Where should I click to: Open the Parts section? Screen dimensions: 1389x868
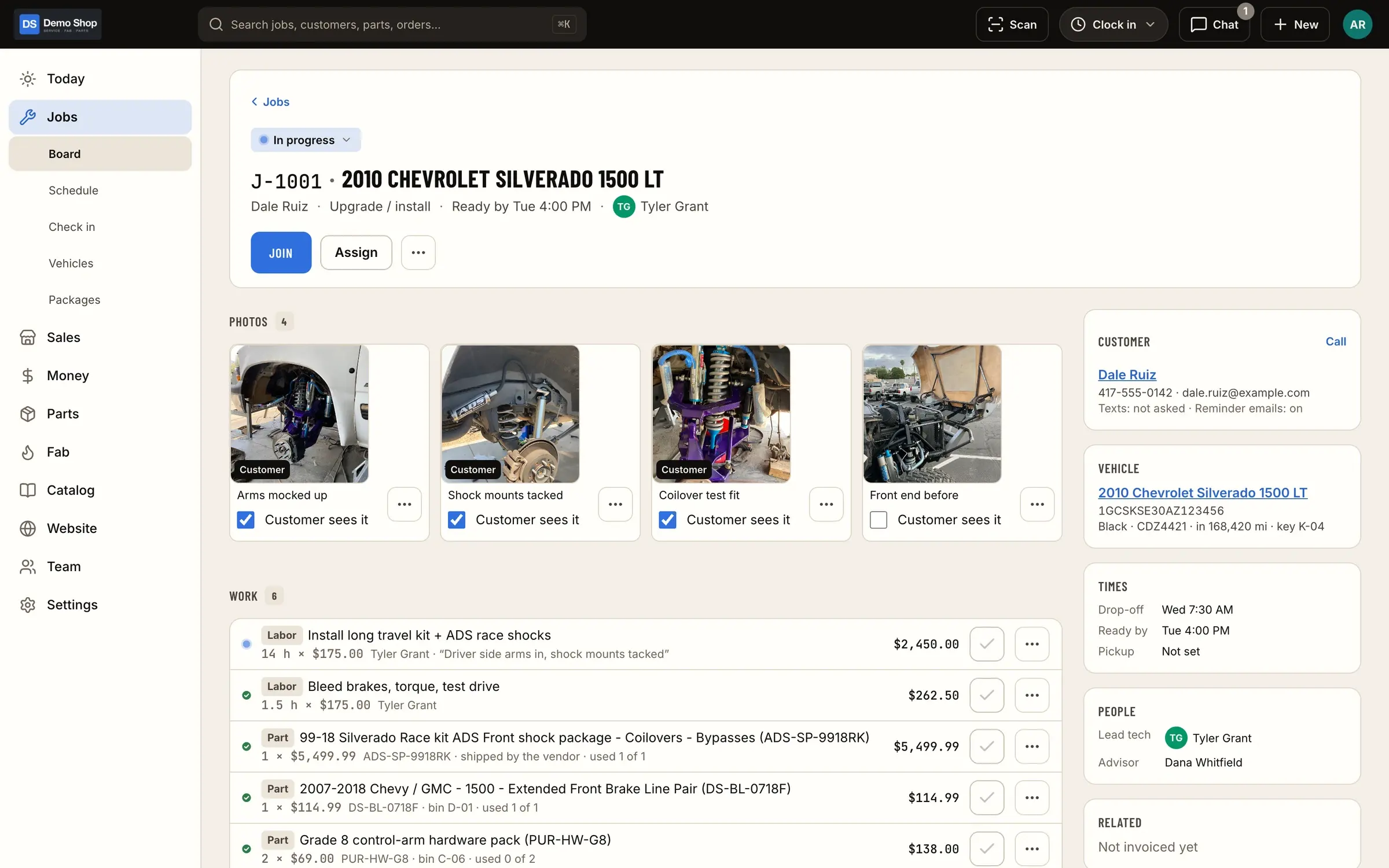(100, 414)
